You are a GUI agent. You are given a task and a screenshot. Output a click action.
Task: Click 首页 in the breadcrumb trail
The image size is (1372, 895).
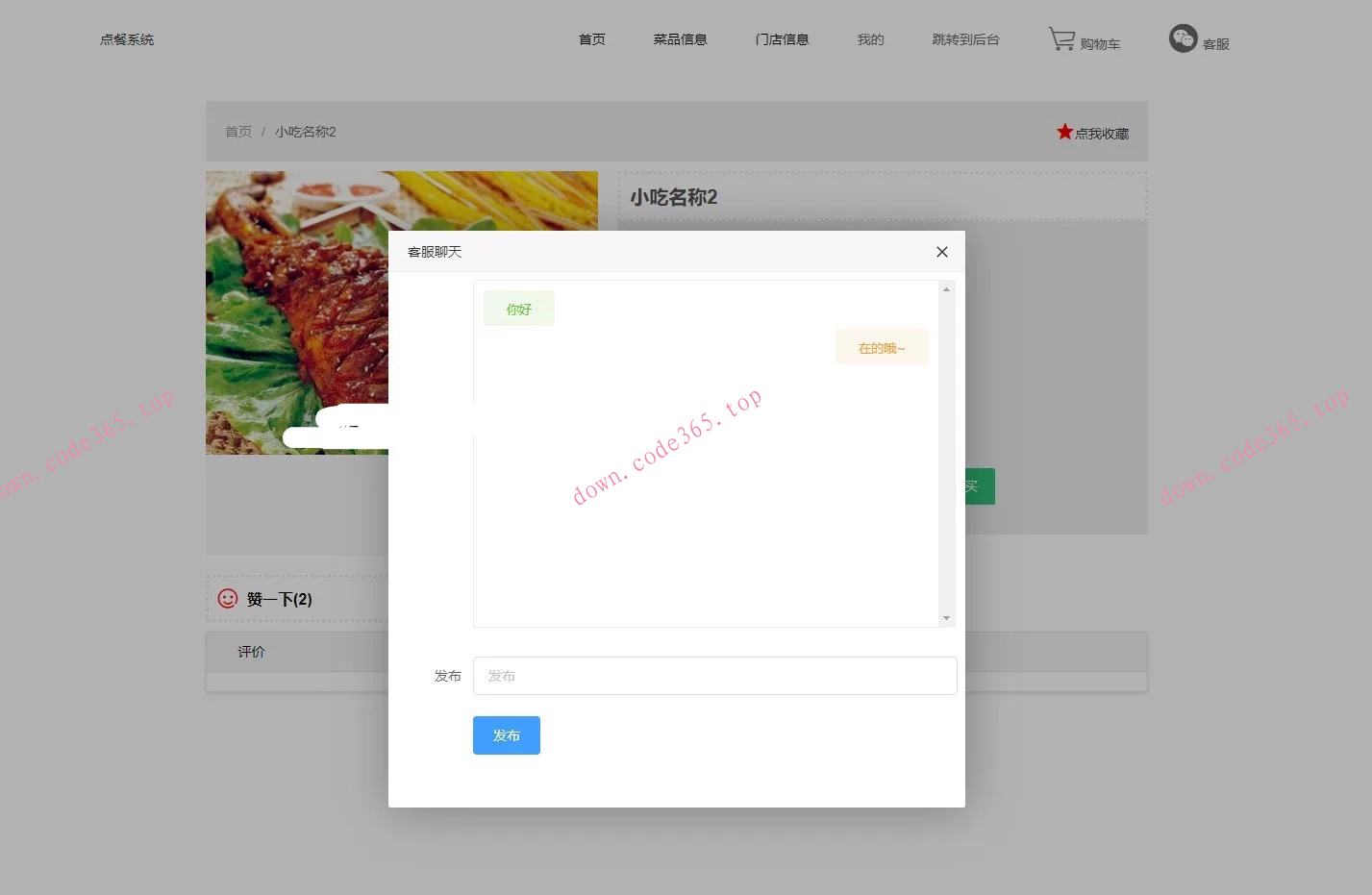click(238, 131)
